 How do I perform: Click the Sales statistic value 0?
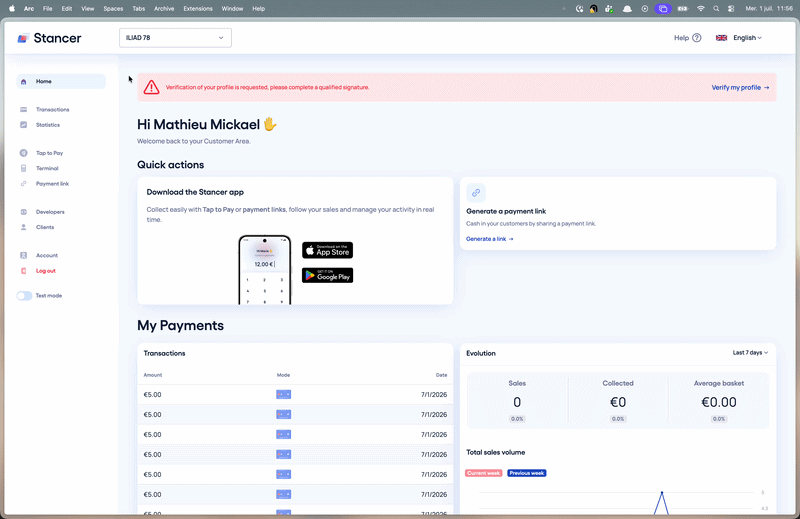517,402
